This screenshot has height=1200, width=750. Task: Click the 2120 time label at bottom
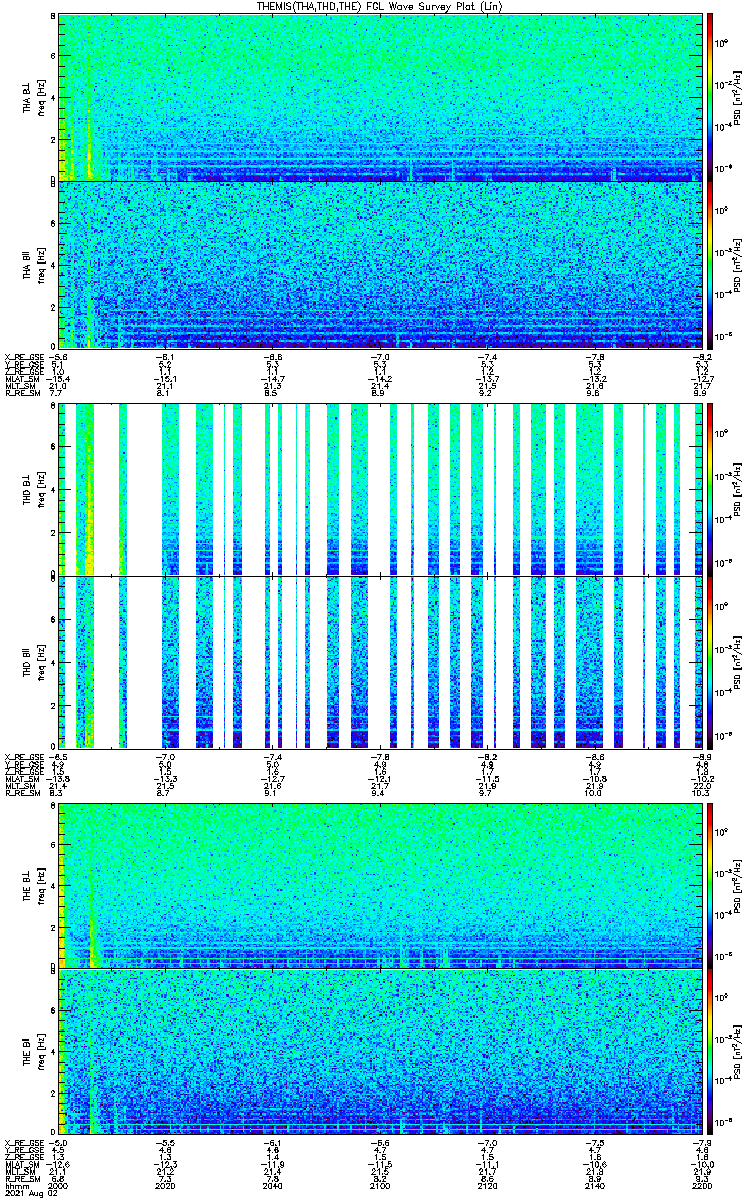pyautogui.click(x=485, y=1184)
